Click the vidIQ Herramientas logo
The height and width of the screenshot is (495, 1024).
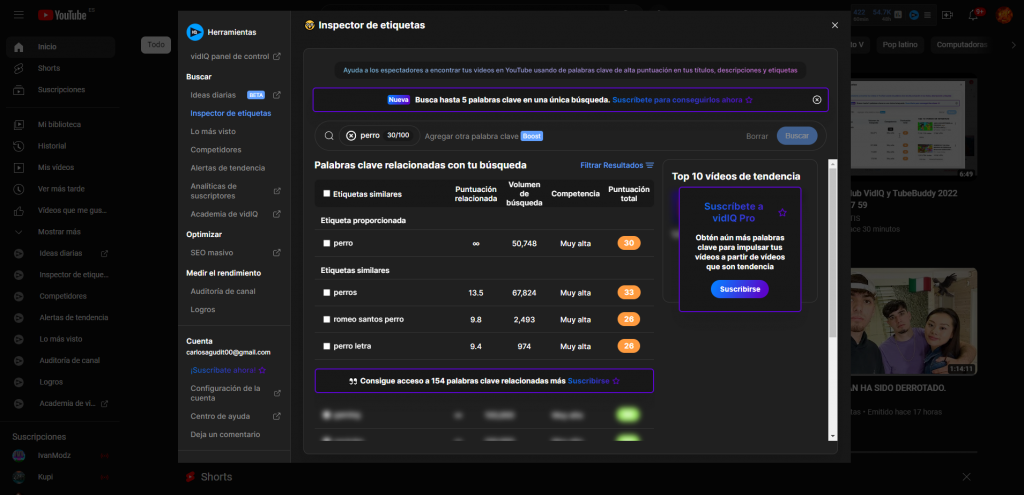(195, 32)
